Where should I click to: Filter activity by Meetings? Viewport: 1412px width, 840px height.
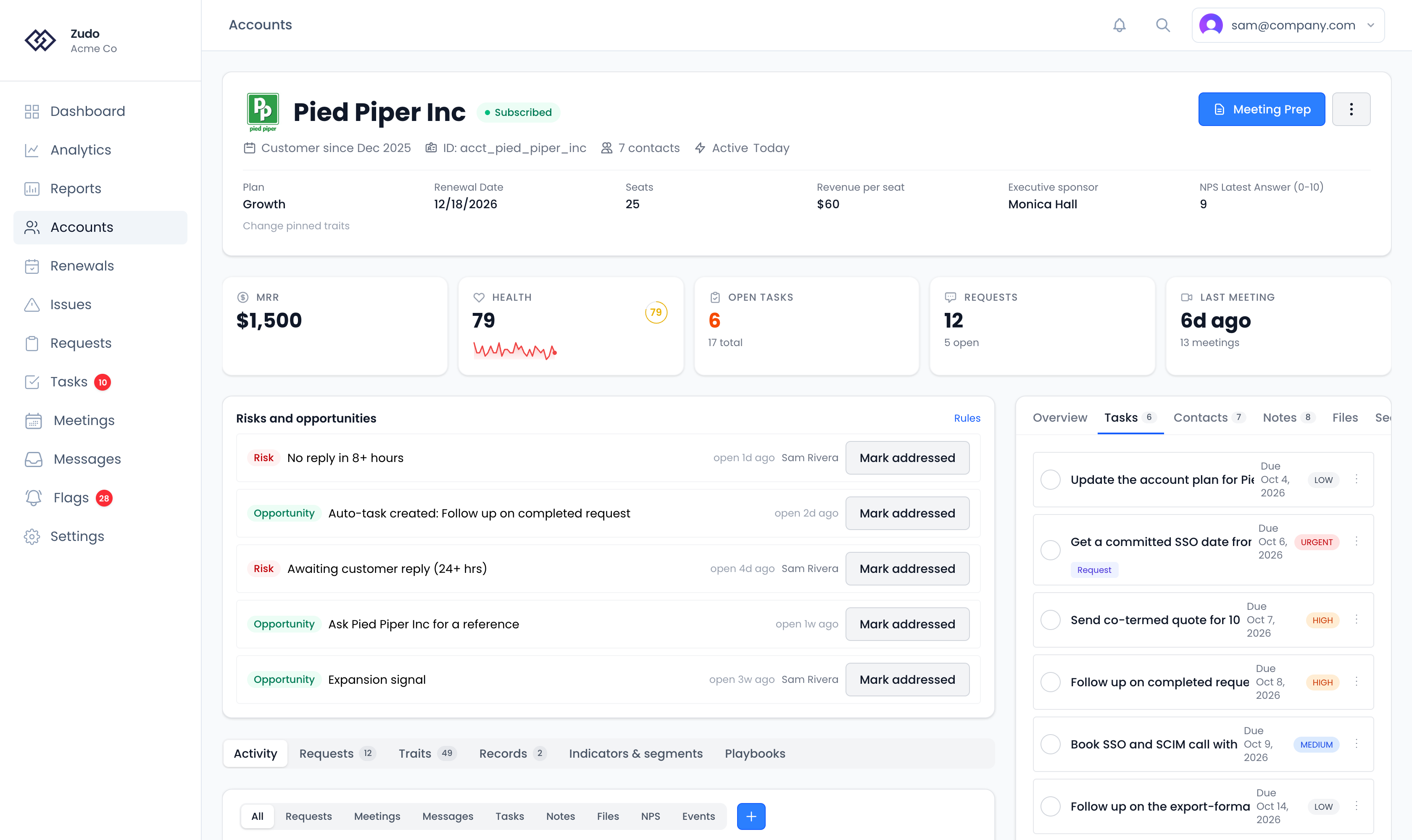click(x=377, y=816)
